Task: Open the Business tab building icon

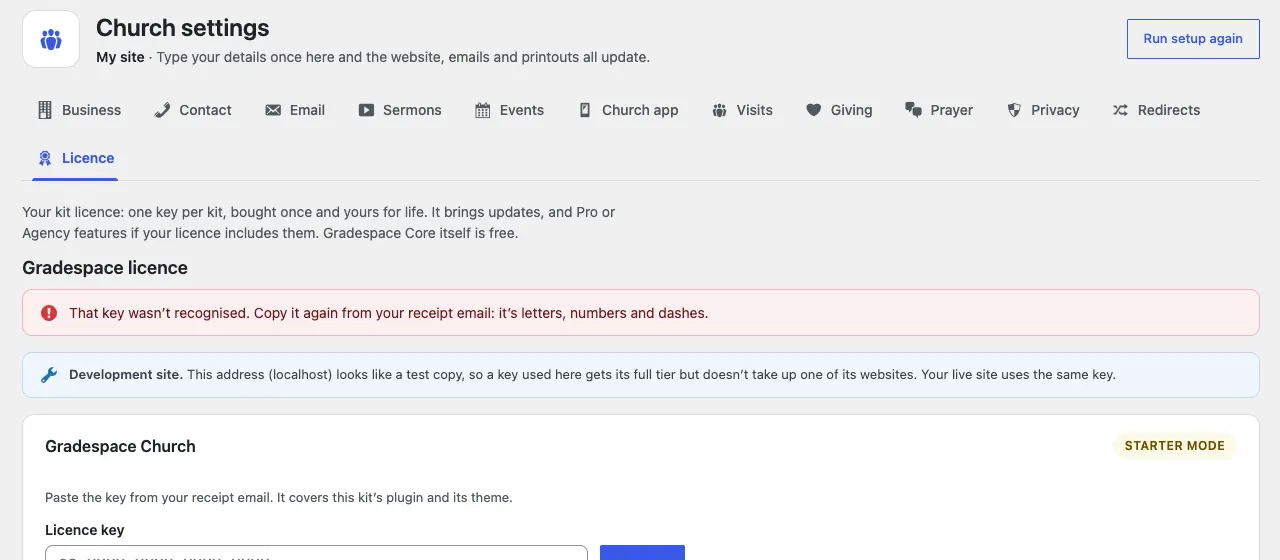Action: 45,110
